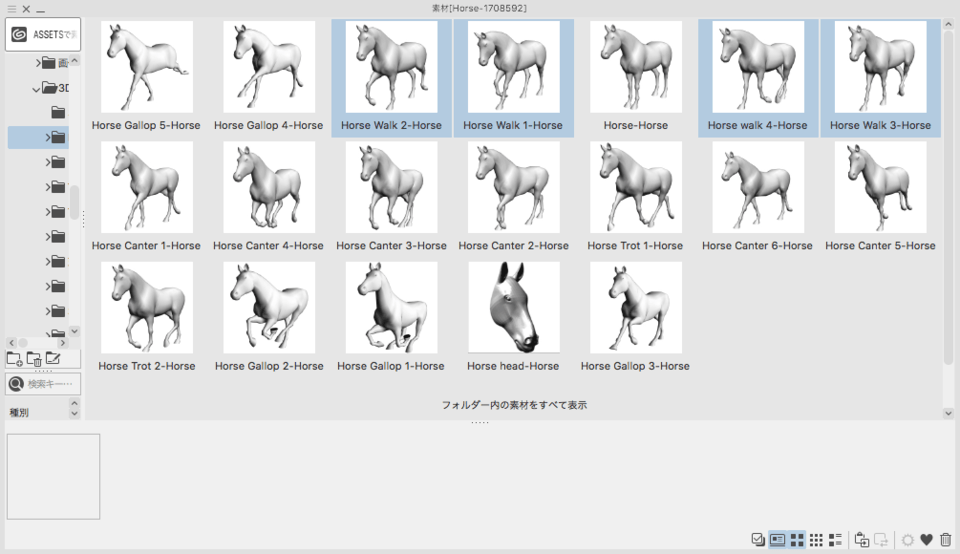The image size is (960, 554).
Task: Click the delete folder icon
Action: (34, 359)
